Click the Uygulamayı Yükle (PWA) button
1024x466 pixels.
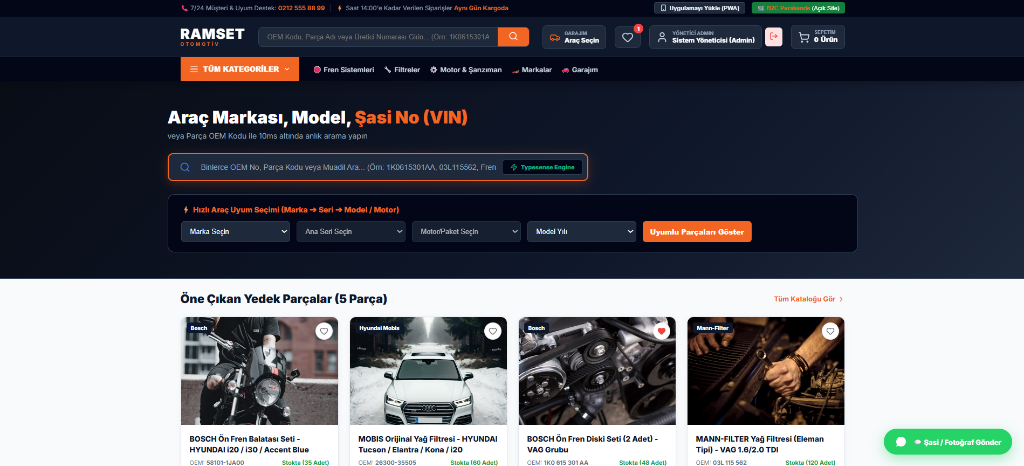[x=699, y=8]
